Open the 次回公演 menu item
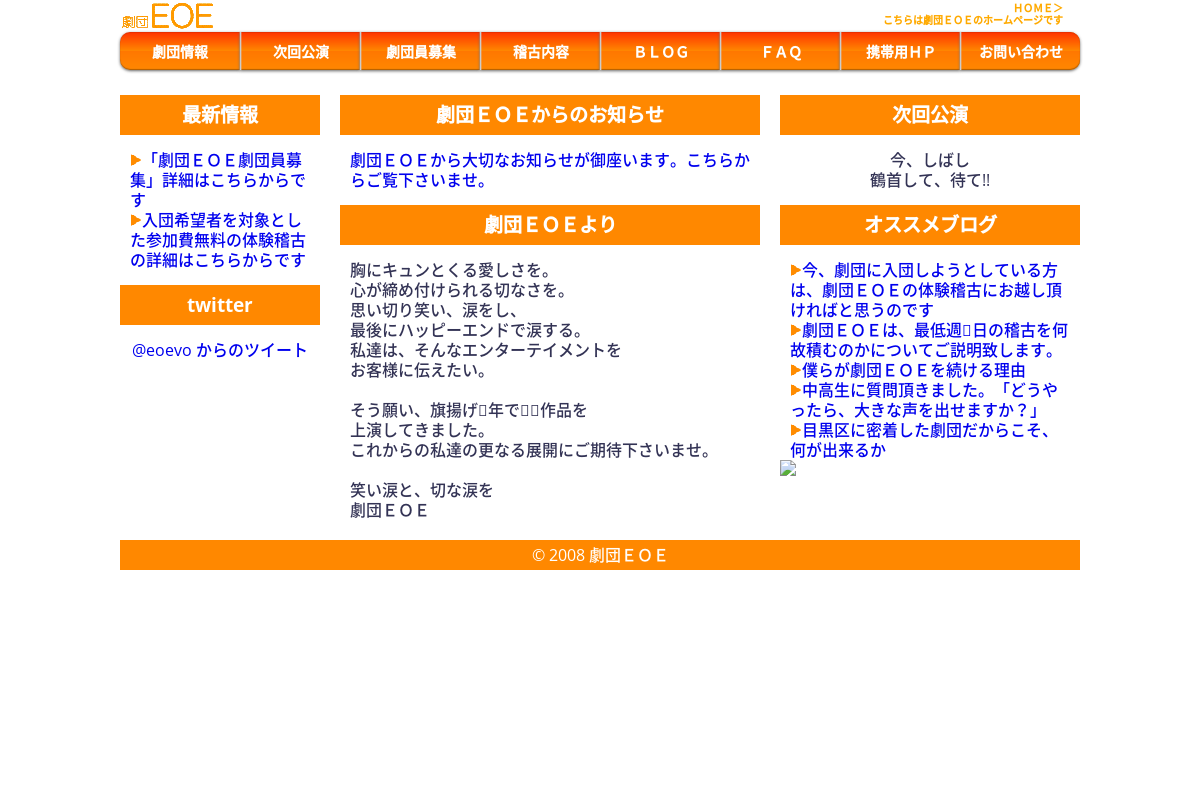Image resolution: width=1200 pixels, height=800 pixels. 300,52
